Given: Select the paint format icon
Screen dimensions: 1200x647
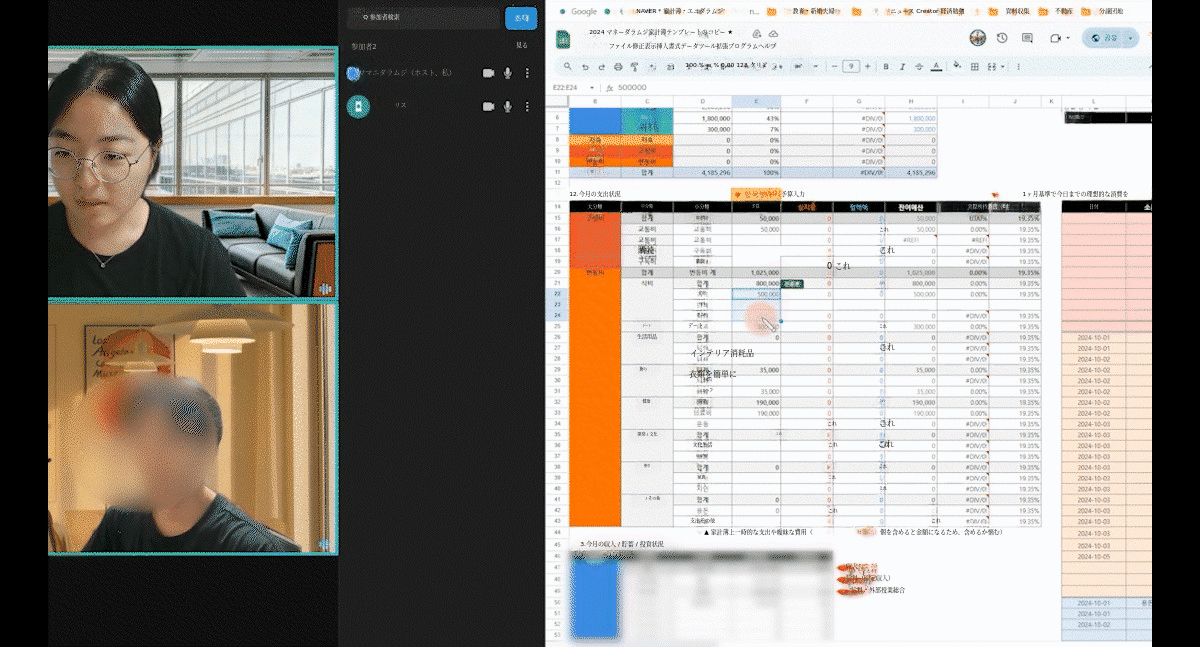Looking at the screenshot, I should coord(635,67).
